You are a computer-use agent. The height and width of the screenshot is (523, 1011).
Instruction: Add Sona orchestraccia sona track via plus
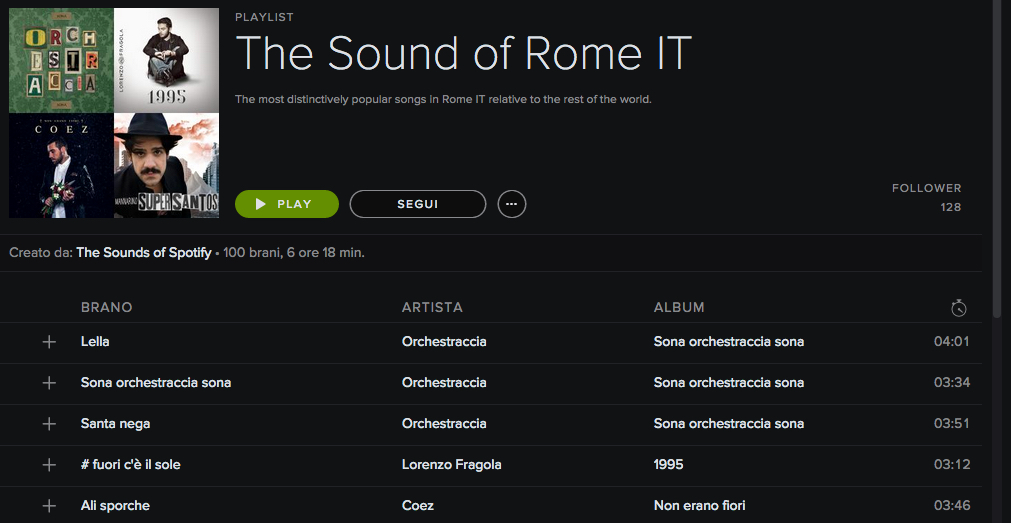tap(49, 383)
